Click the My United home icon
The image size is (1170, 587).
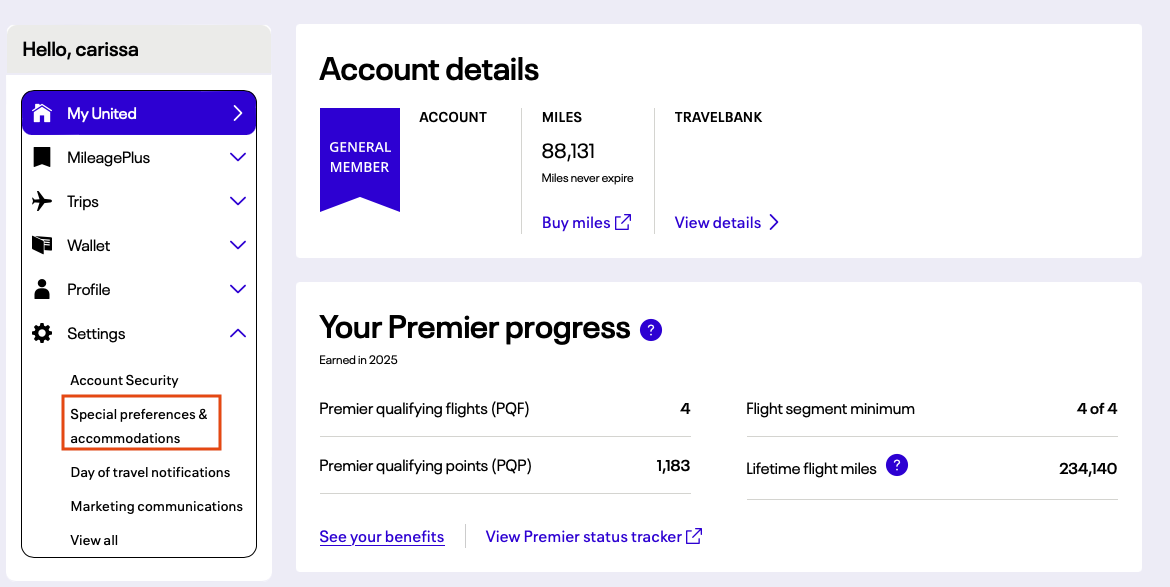click(42, 113)
